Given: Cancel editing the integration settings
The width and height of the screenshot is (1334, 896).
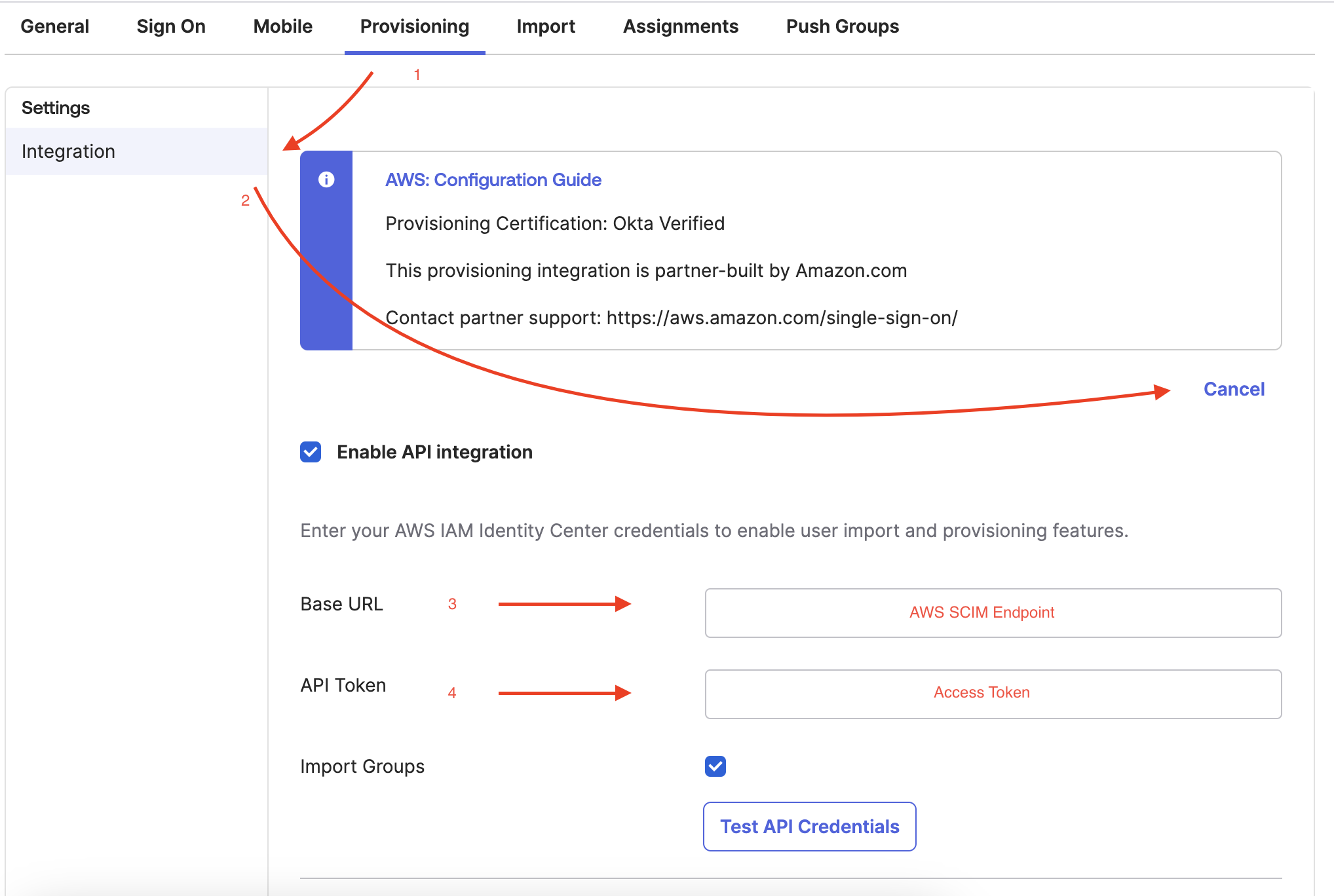Looking at the screenshot, I should pos(1234,389).
